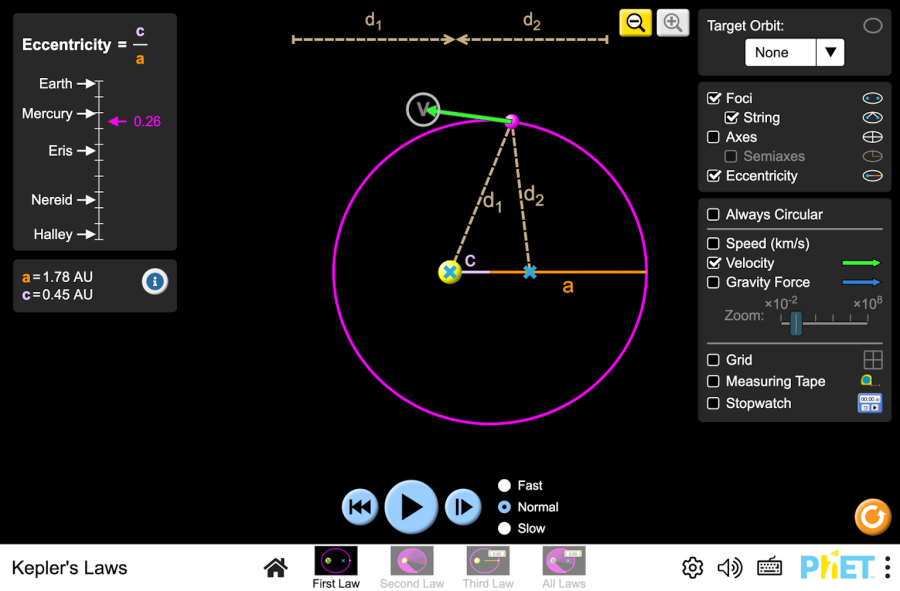Go to the home screen icon
The width and height of the screenshot is (900, 591).
[276, 568]
